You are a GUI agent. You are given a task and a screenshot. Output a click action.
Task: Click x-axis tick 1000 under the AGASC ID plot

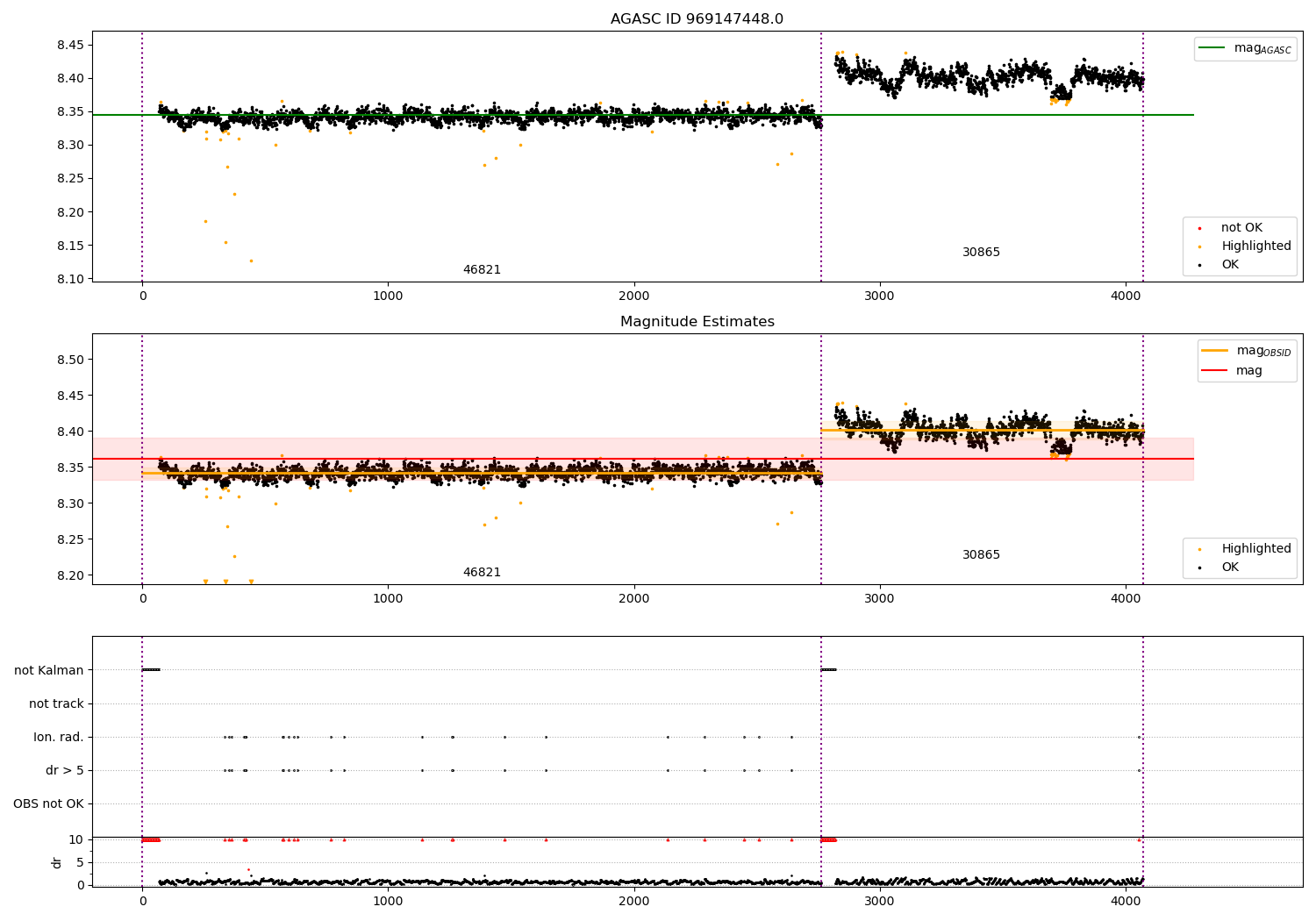pyautogui.click(x=388, y=296)
